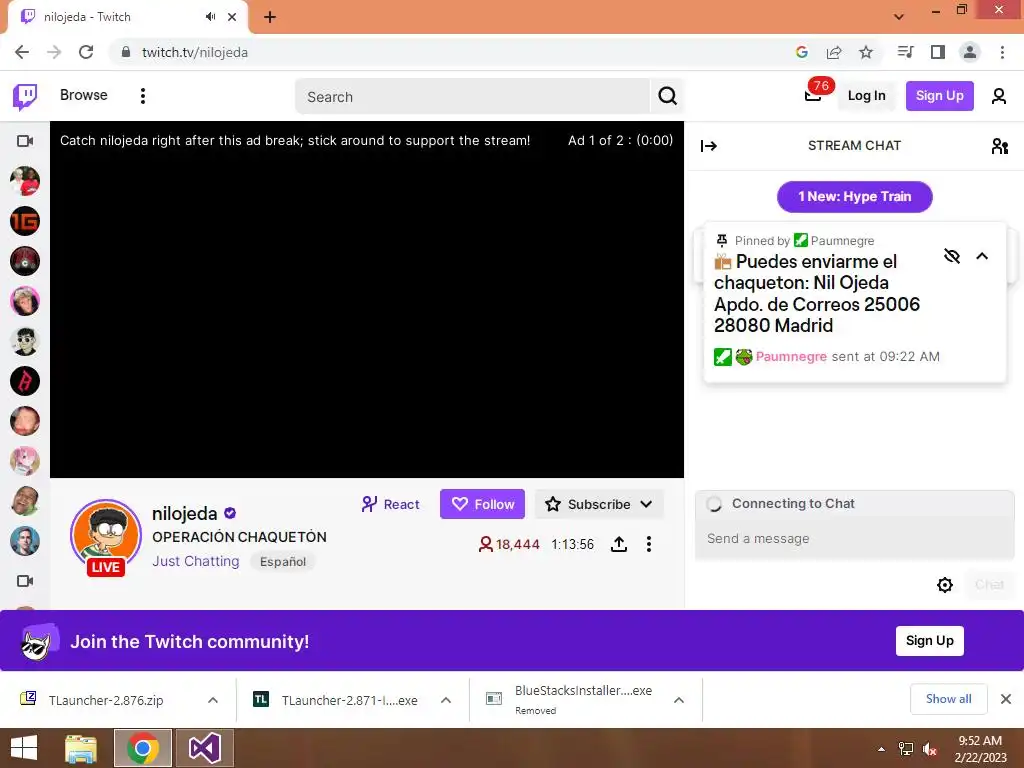Open the tab search chevron

click(x=899, y=16)
